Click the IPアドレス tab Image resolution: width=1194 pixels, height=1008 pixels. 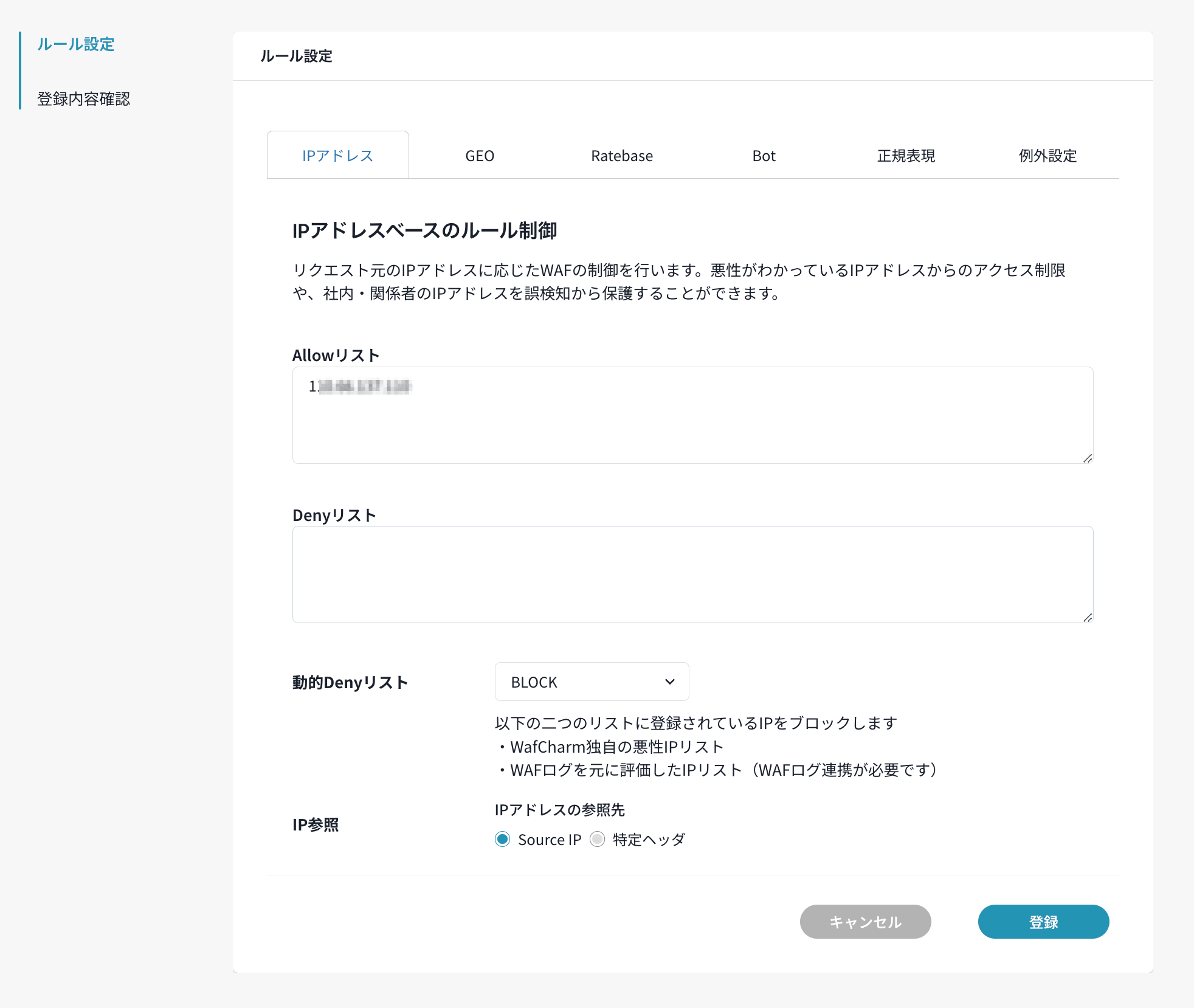point(337,154)
